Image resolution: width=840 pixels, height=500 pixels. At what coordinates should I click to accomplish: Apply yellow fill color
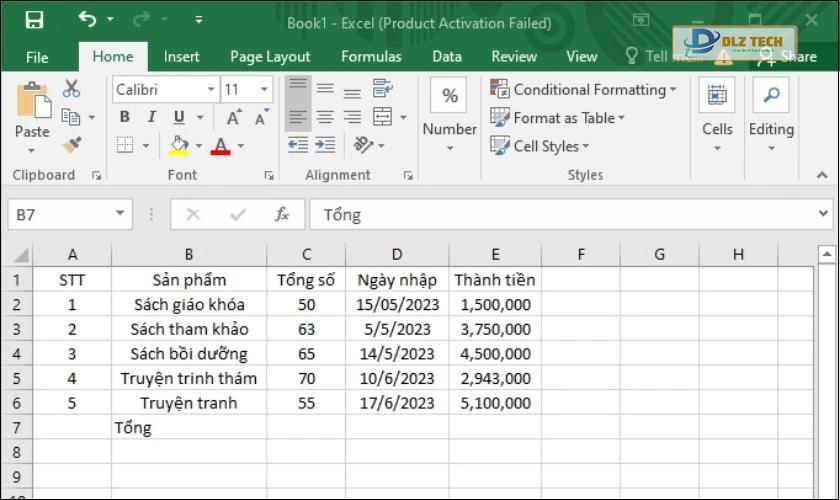(179, 145)
